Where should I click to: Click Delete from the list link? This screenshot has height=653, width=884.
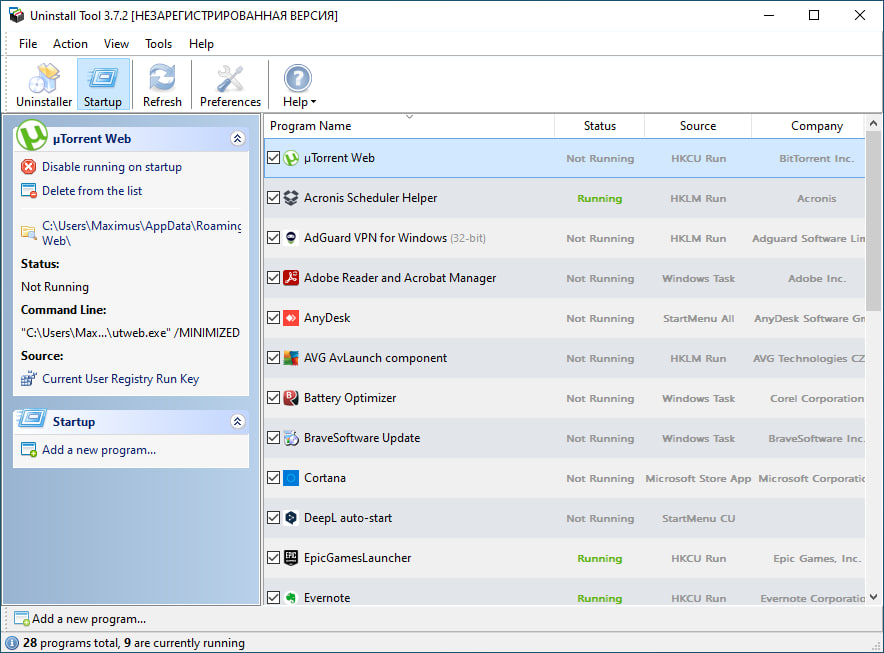(92, 191)
